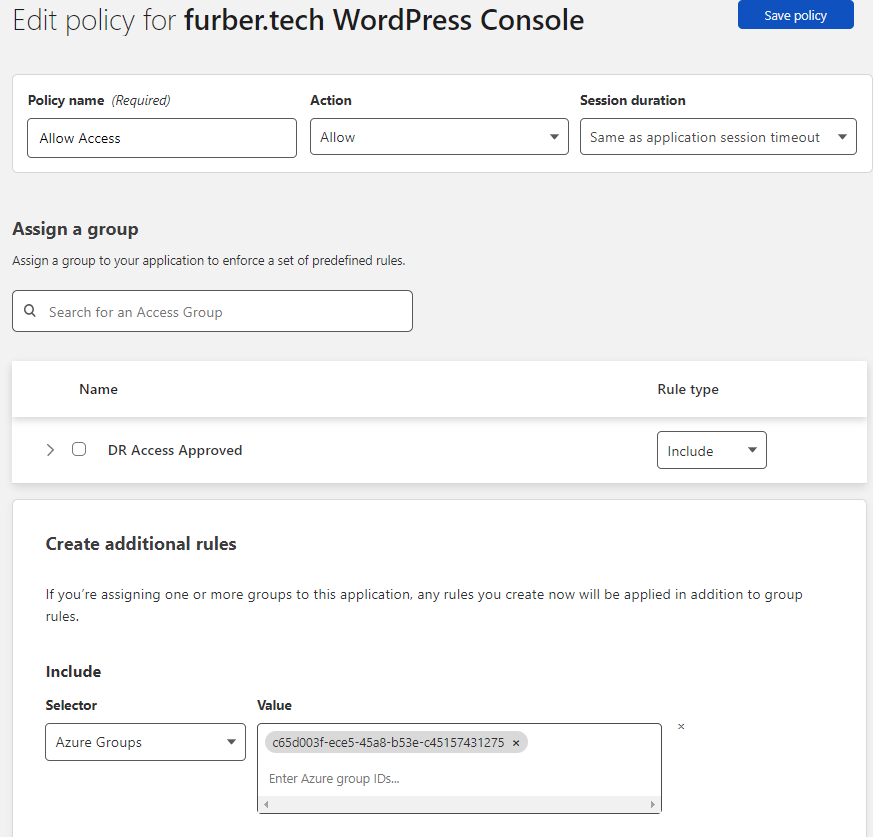Click the search magnifier icon
The width and height of the screenshot is (873, 837).
click(30, 311)
